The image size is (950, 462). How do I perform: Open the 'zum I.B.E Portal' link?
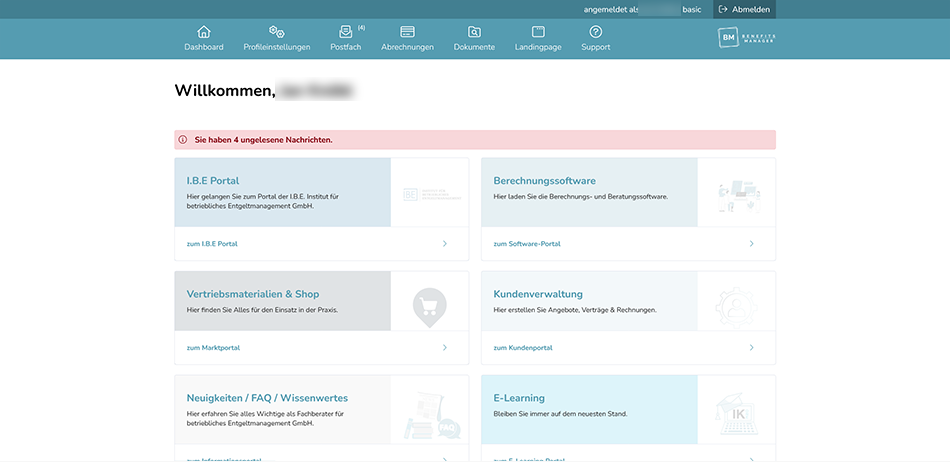(212, 244)
